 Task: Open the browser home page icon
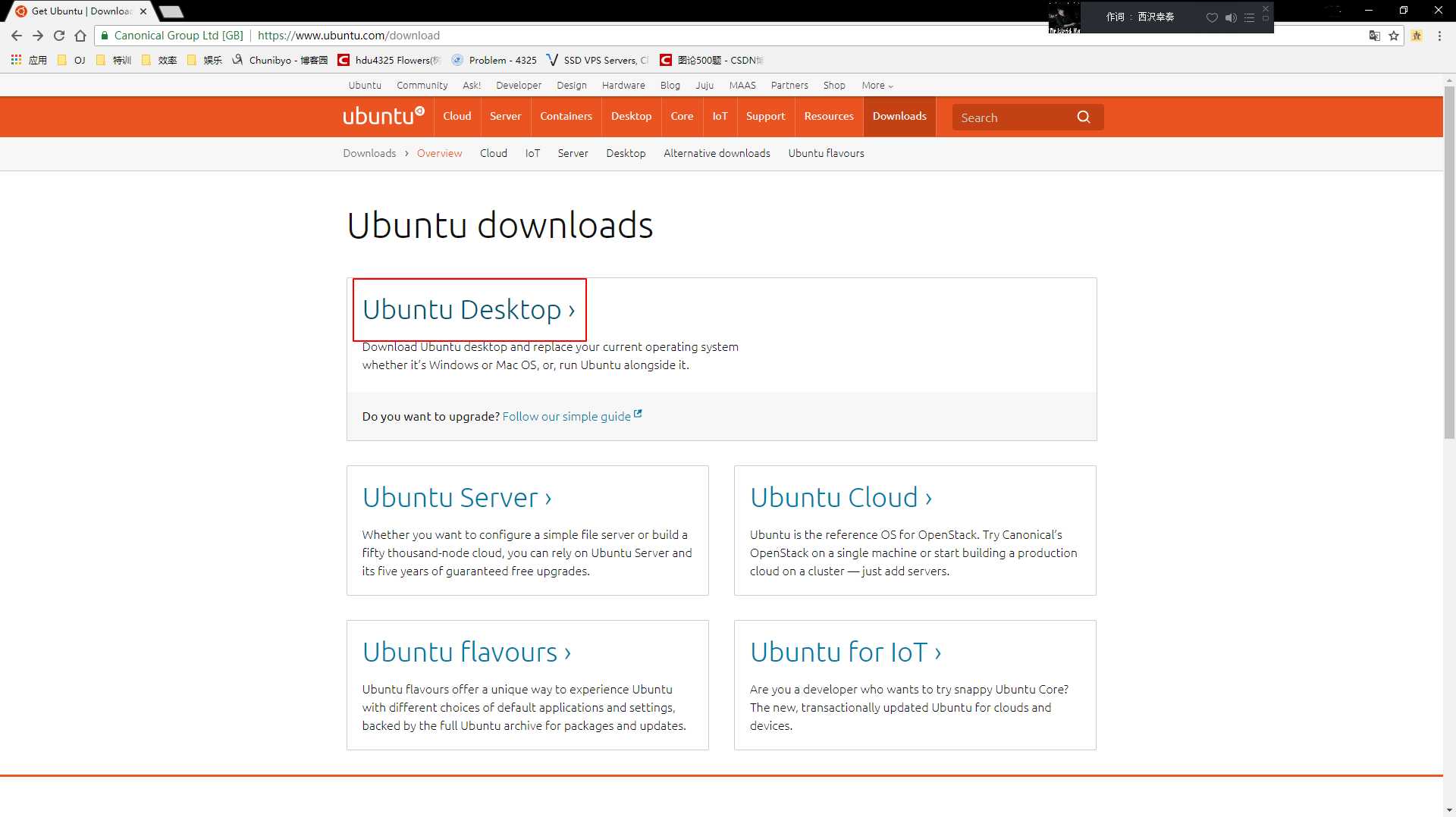tap(80, 36)
